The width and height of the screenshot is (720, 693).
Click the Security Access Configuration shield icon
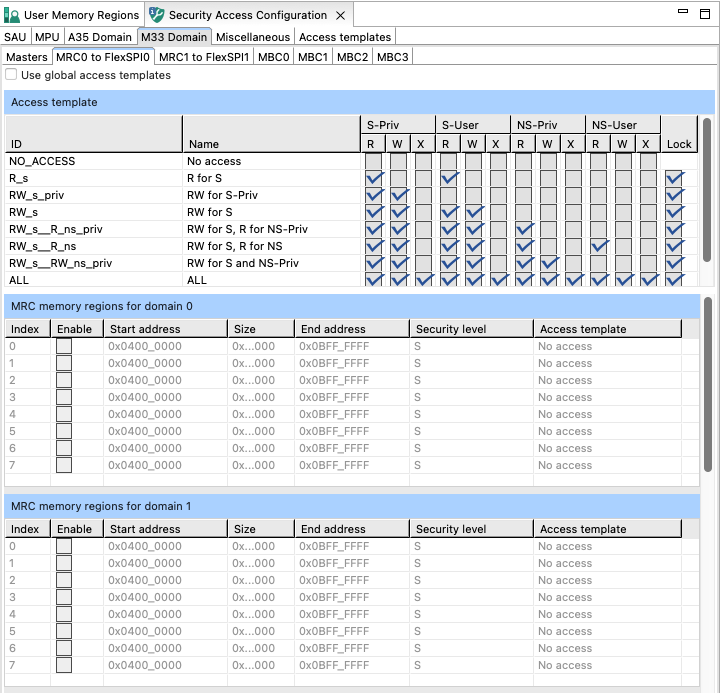(157, 15)
